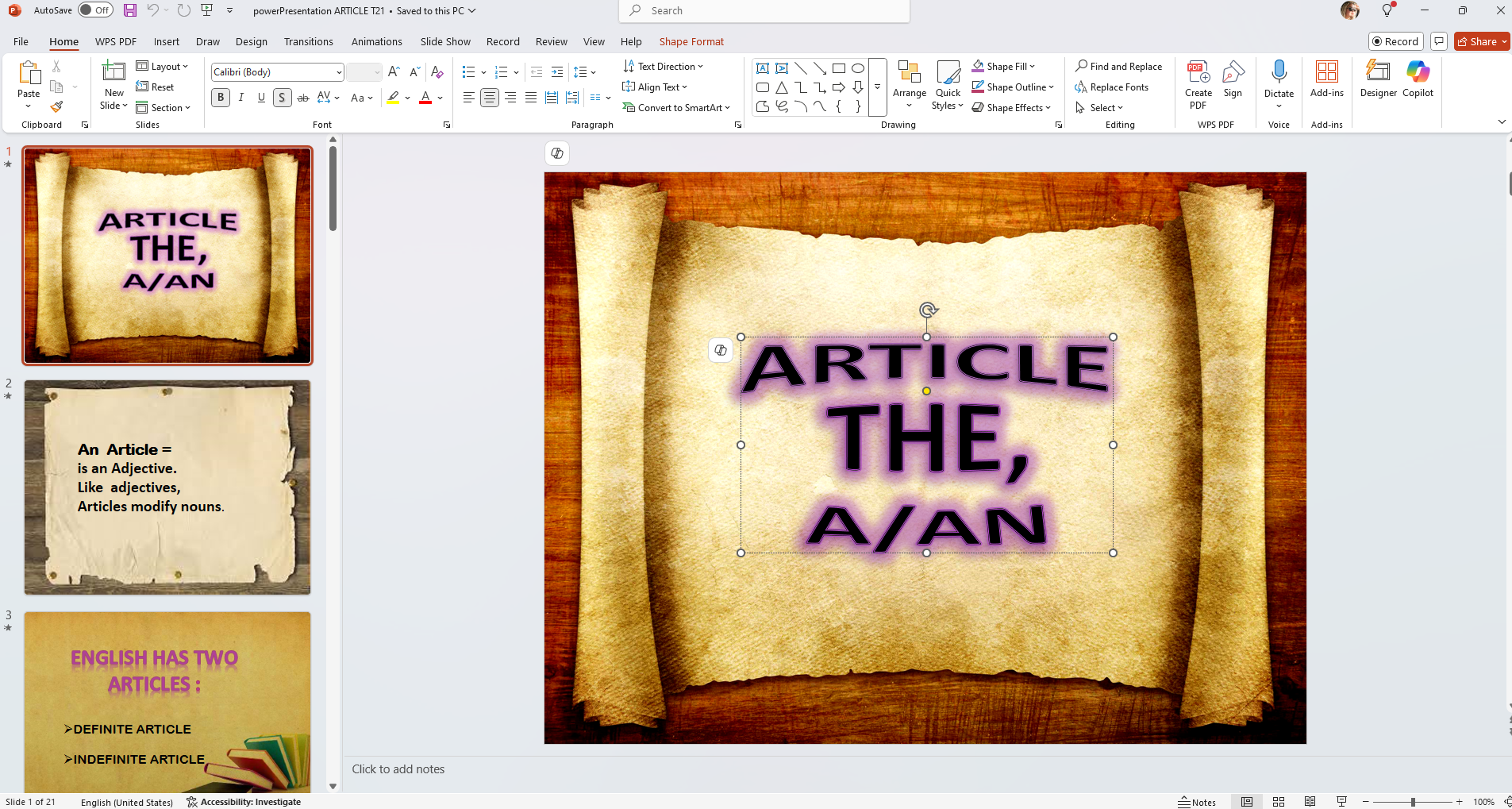Viewport: 1512px width, 809px height.
Task: Toggle Italic formatting
Action: (x=241, y=98)
